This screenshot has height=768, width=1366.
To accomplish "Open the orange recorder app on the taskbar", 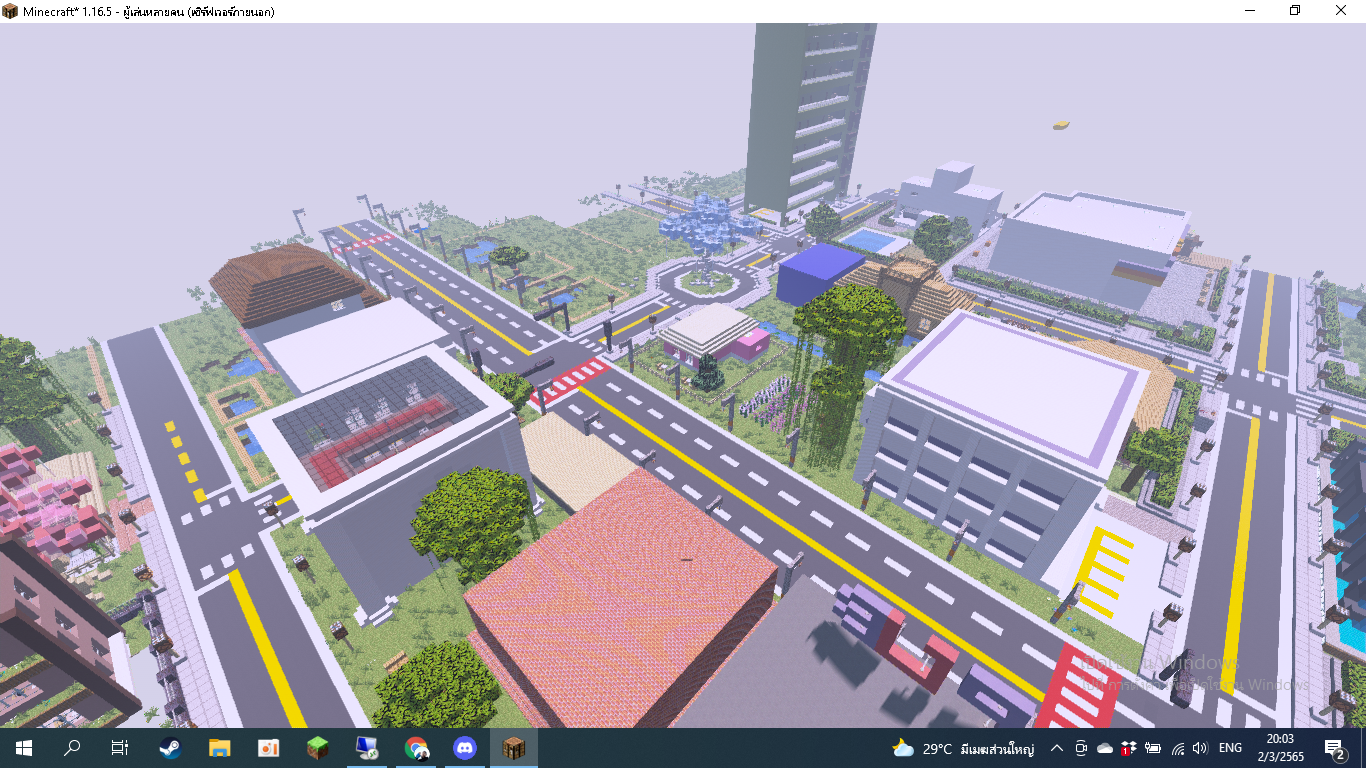I will tap(268, 748).
